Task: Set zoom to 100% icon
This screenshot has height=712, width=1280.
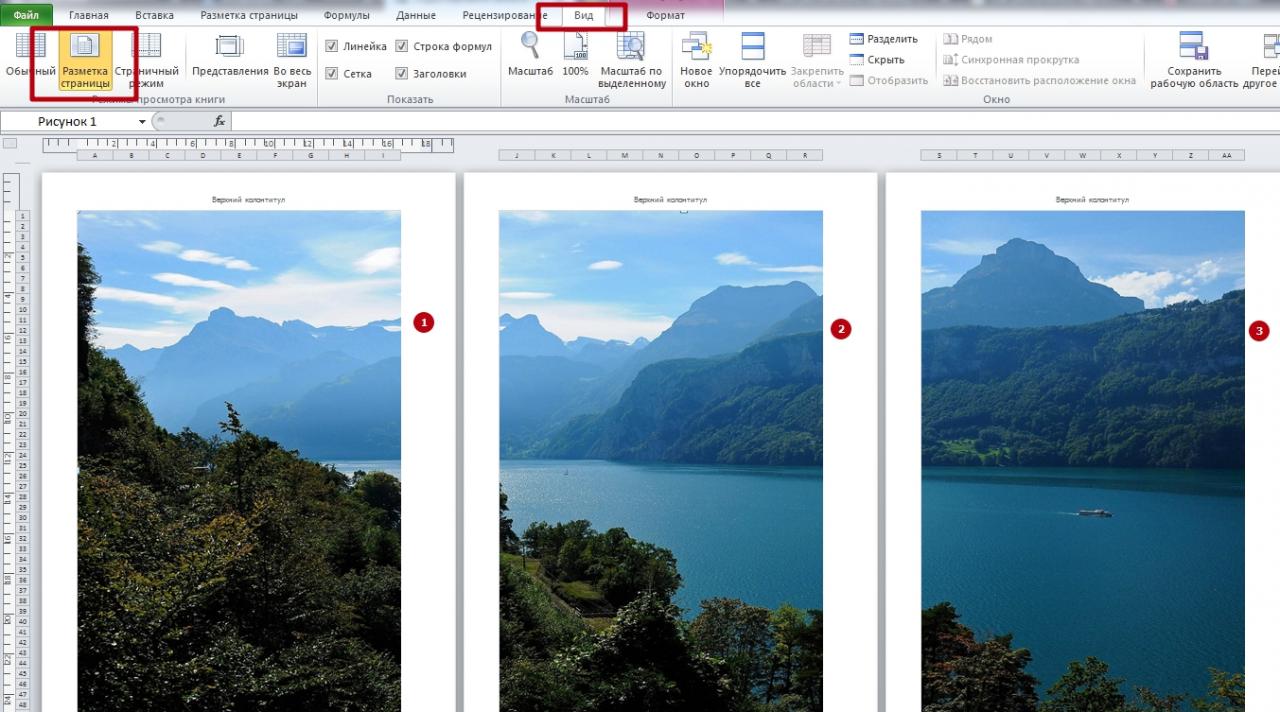Action: [575, 47]
